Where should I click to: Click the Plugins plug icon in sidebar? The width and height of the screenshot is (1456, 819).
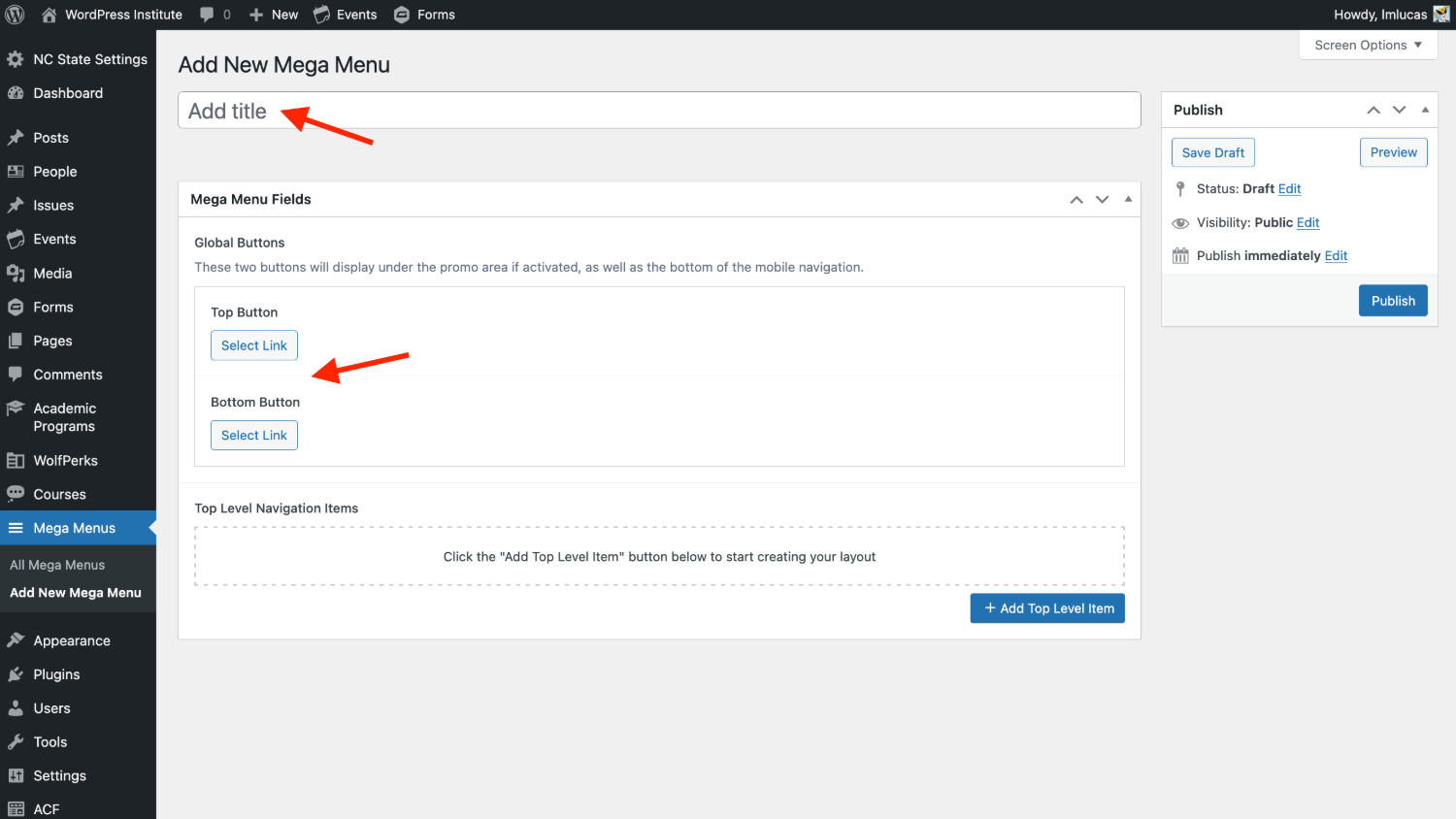[x=16, y=674]
